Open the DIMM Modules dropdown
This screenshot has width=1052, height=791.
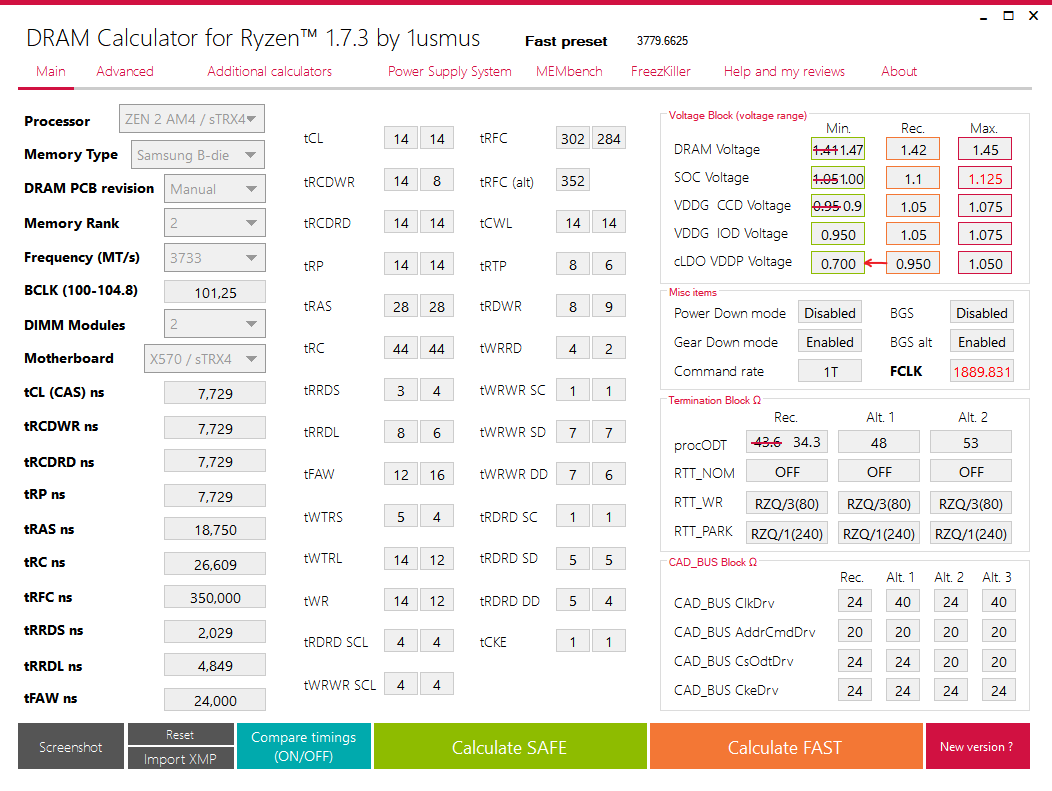(x=215, y=324)
